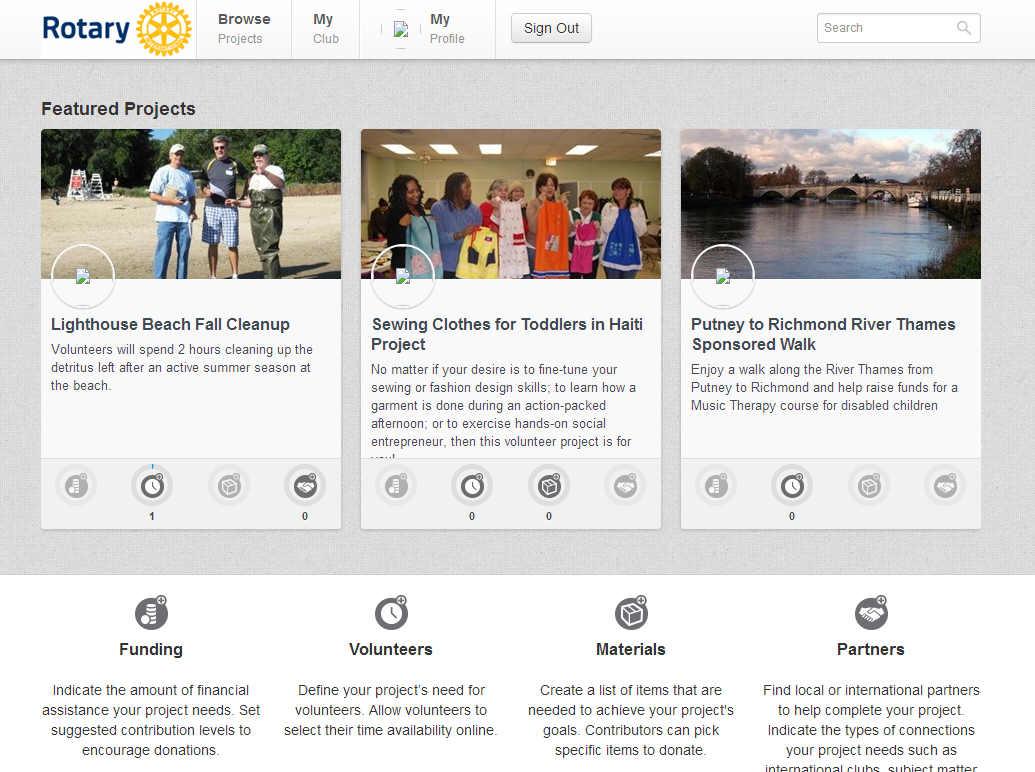This screenshot has width=1035, height=772.
Task: Click the materials box icon on Putney to Richmond card
Action: click(x=869, y=486)
